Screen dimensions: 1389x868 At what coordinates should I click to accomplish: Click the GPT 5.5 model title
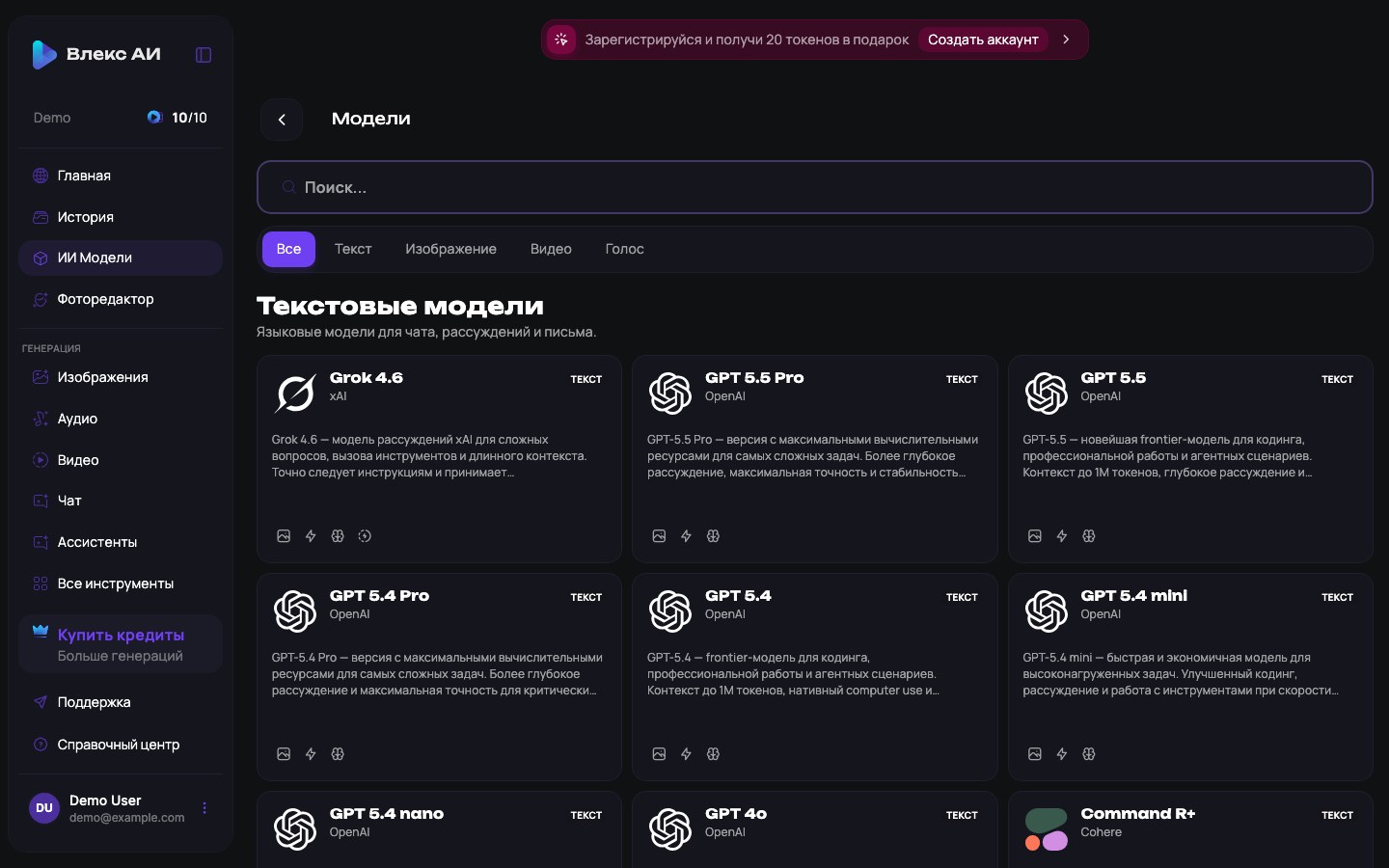click(1113, 378)
